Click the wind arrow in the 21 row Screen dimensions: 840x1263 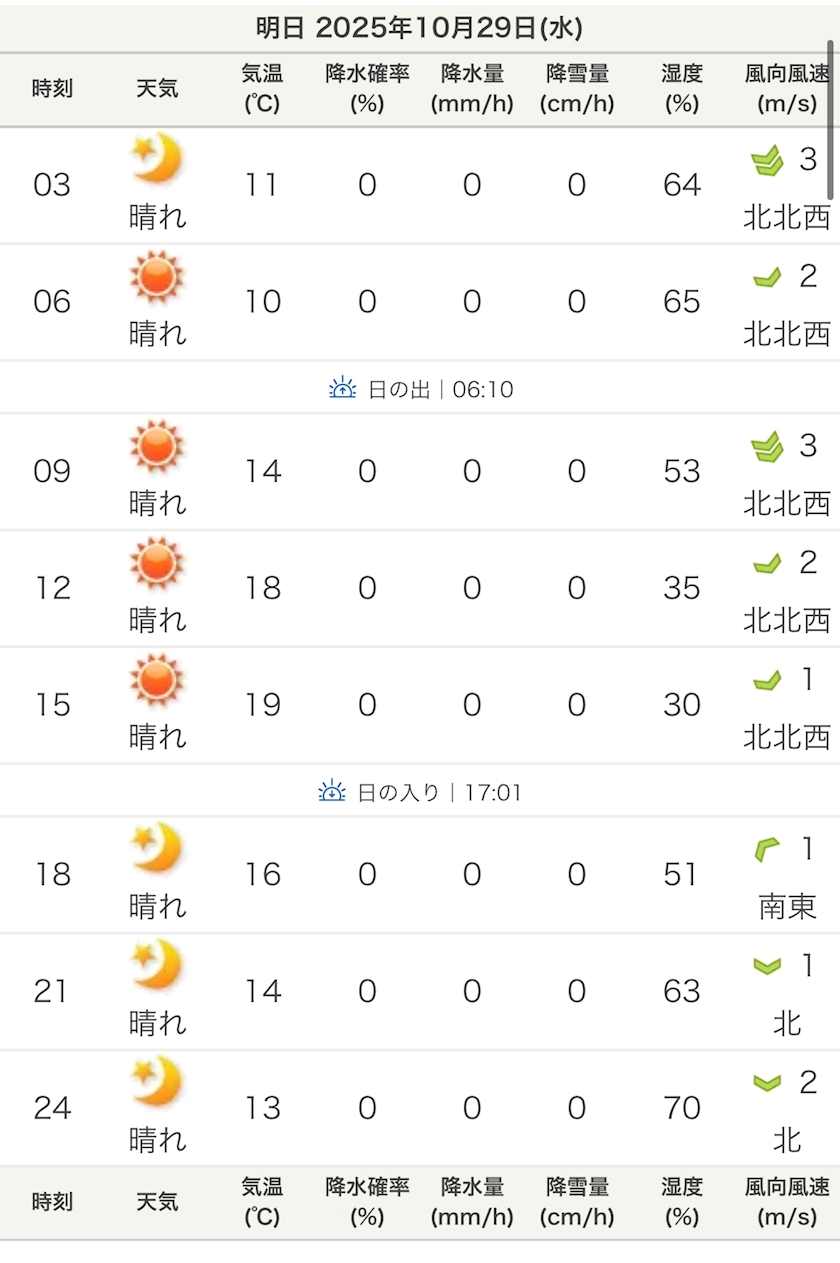[x=767, y=966]
